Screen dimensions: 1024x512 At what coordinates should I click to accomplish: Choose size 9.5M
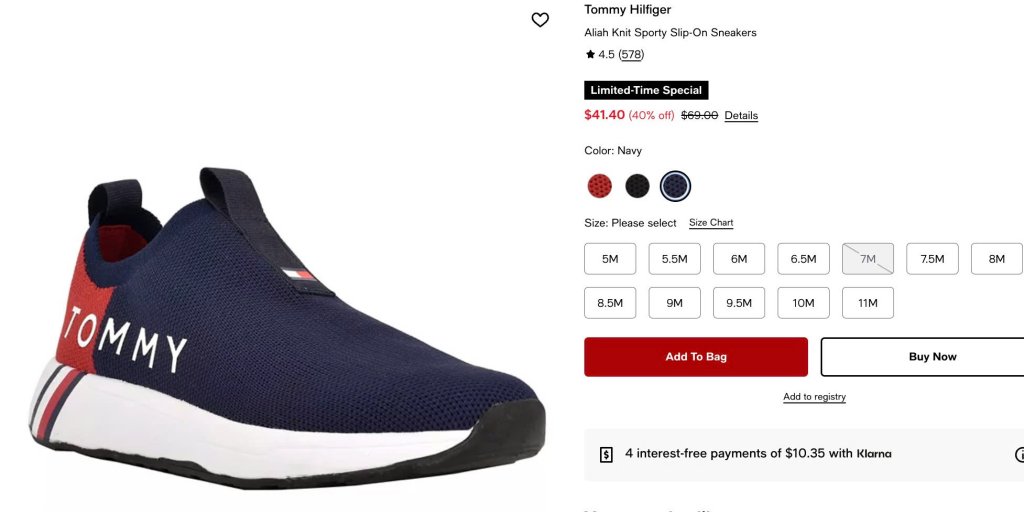[739, 303]
